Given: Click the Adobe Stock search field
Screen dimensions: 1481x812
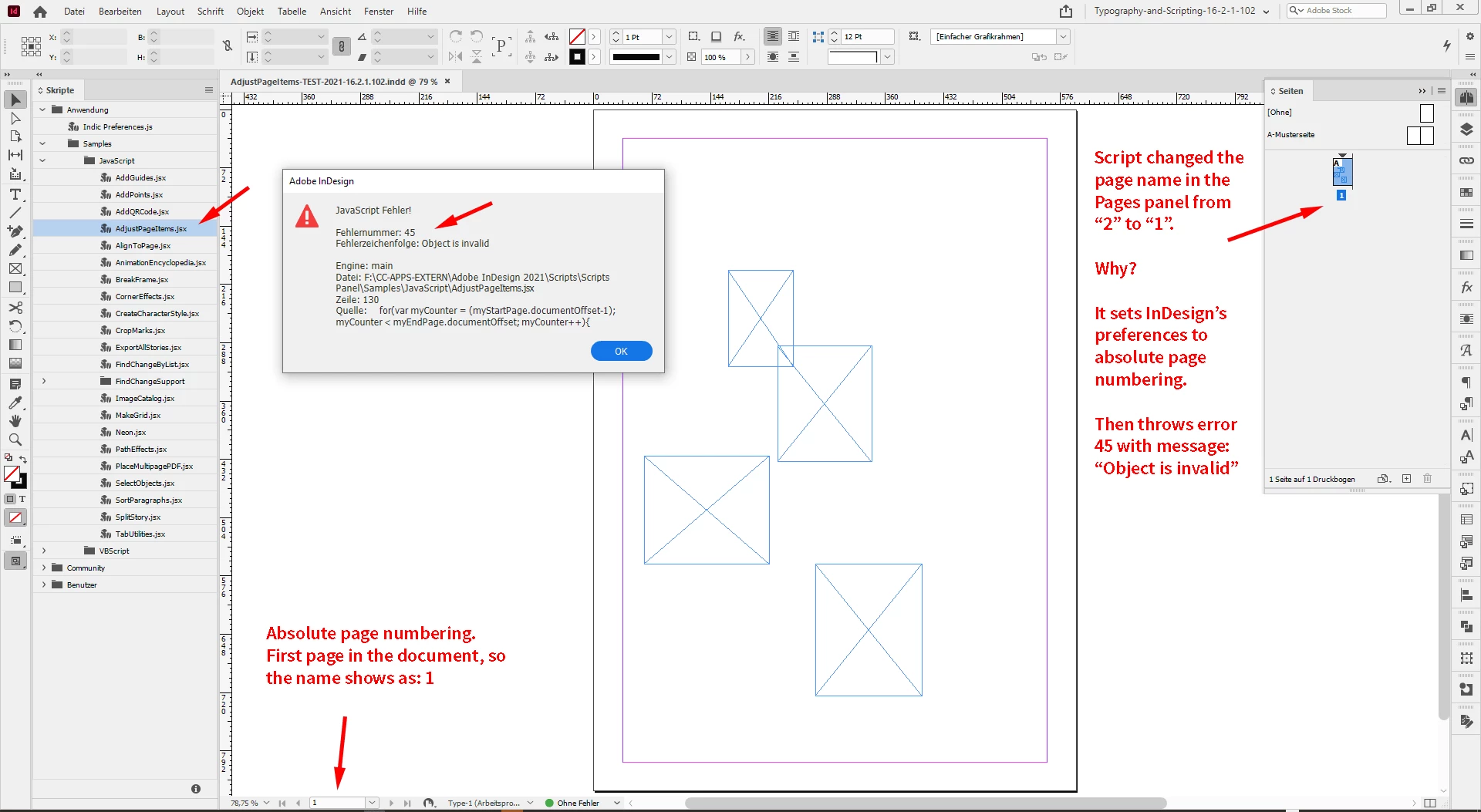Looking at the screenshot, I should coord(1337,11).
